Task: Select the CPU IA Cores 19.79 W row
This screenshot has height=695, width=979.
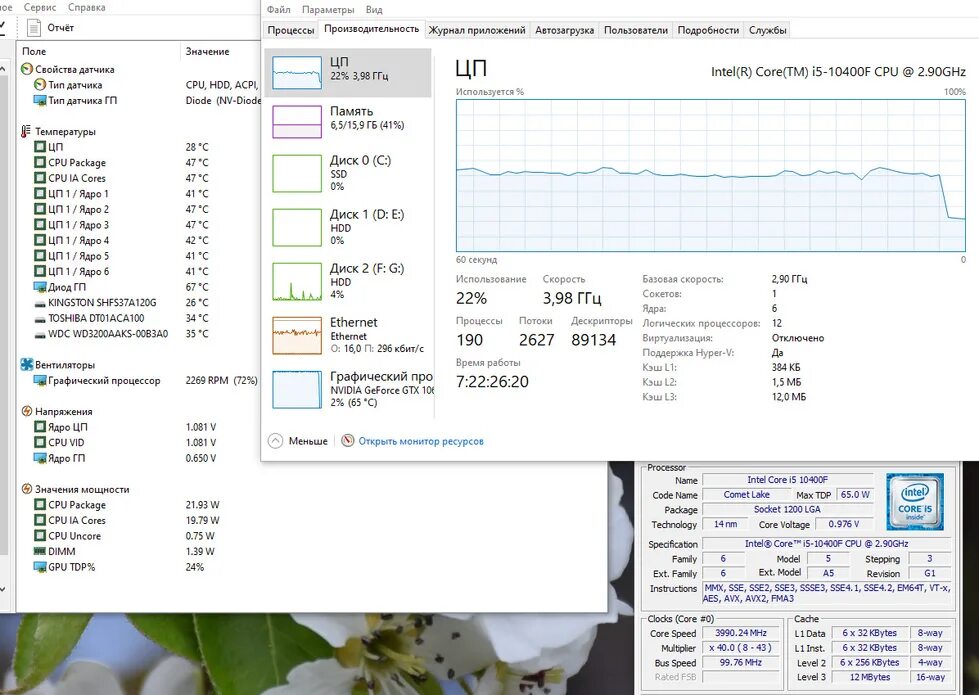Action: pos(126,520)
